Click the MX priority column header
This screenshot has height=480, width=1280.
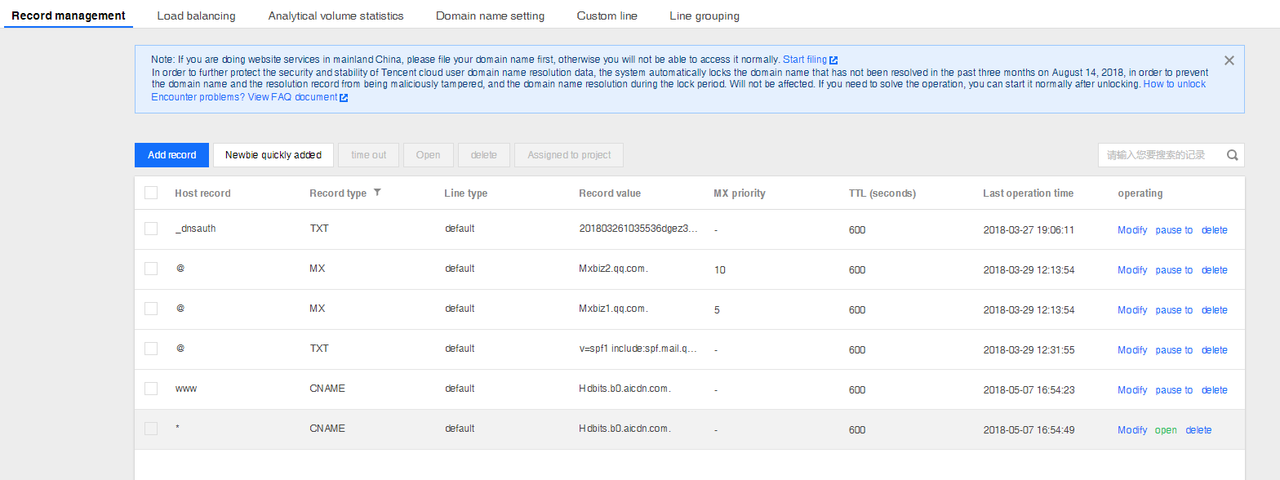(x=739, y=193)
